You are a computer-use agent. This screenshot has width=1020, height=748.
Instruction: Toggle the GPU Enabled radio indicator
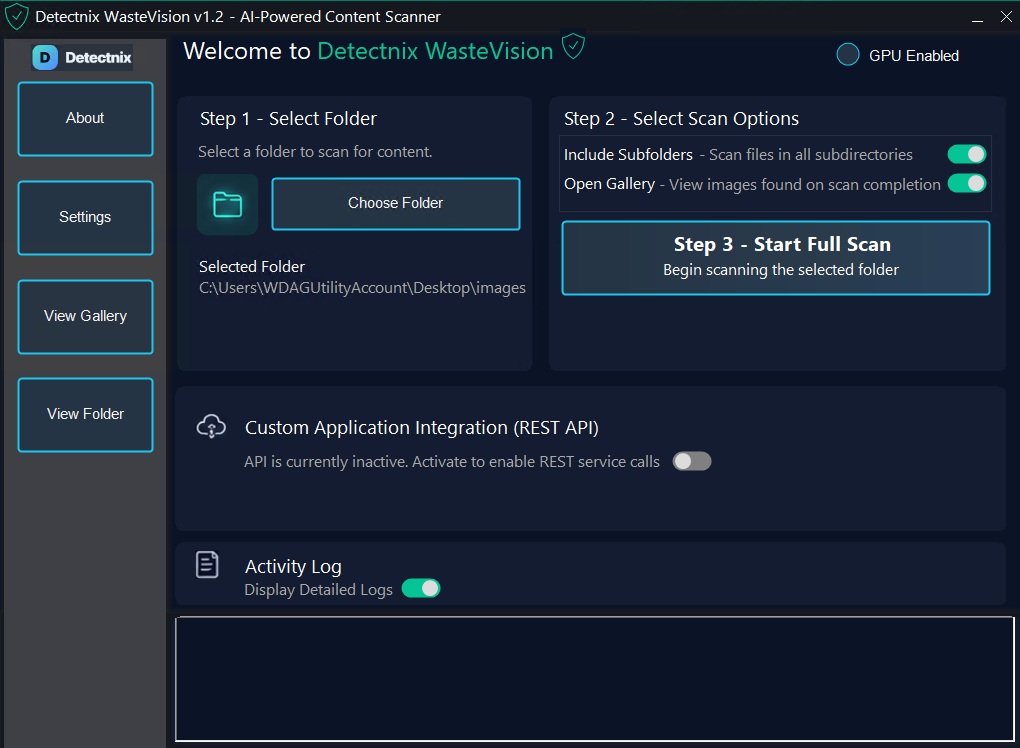tap(848, 55)
